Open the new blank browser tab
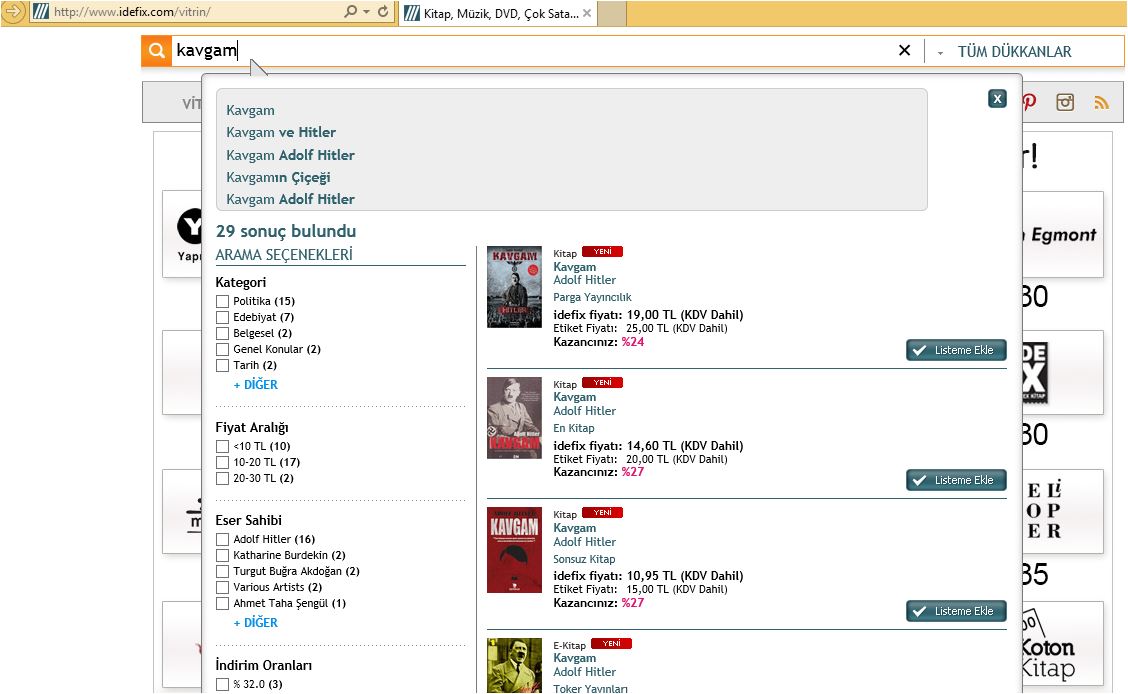The height and width of the screenshot is (694, 1128). [611, 13]
